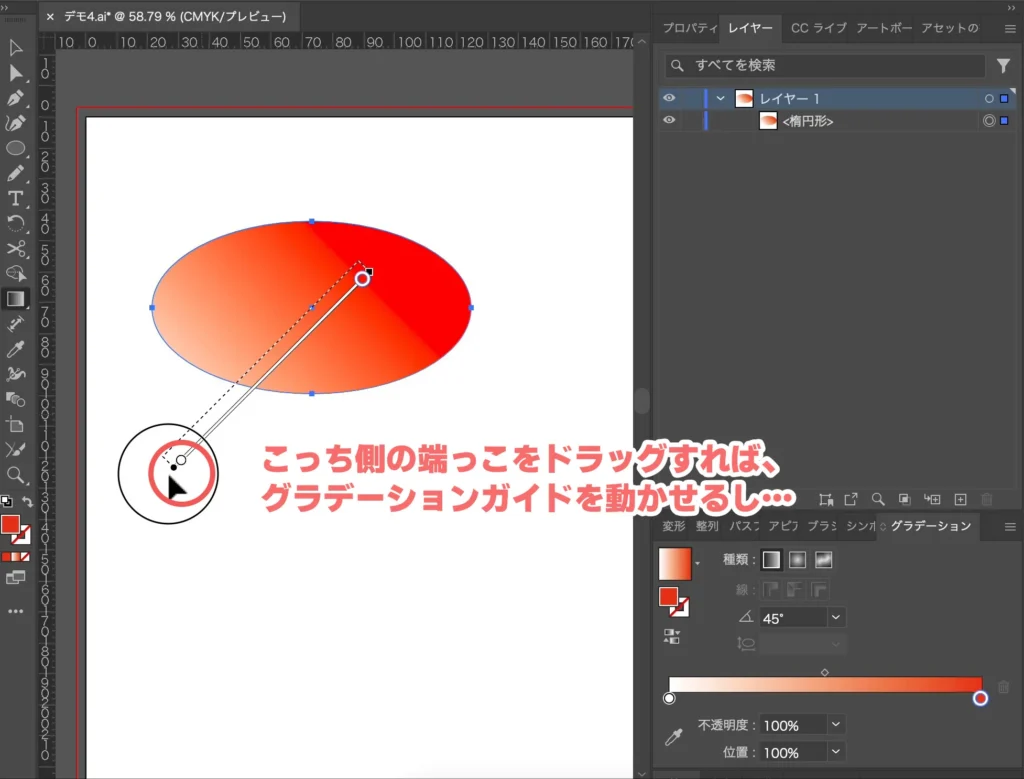
Task: Enable the freeform gradient type
Action: pos(823,560)
